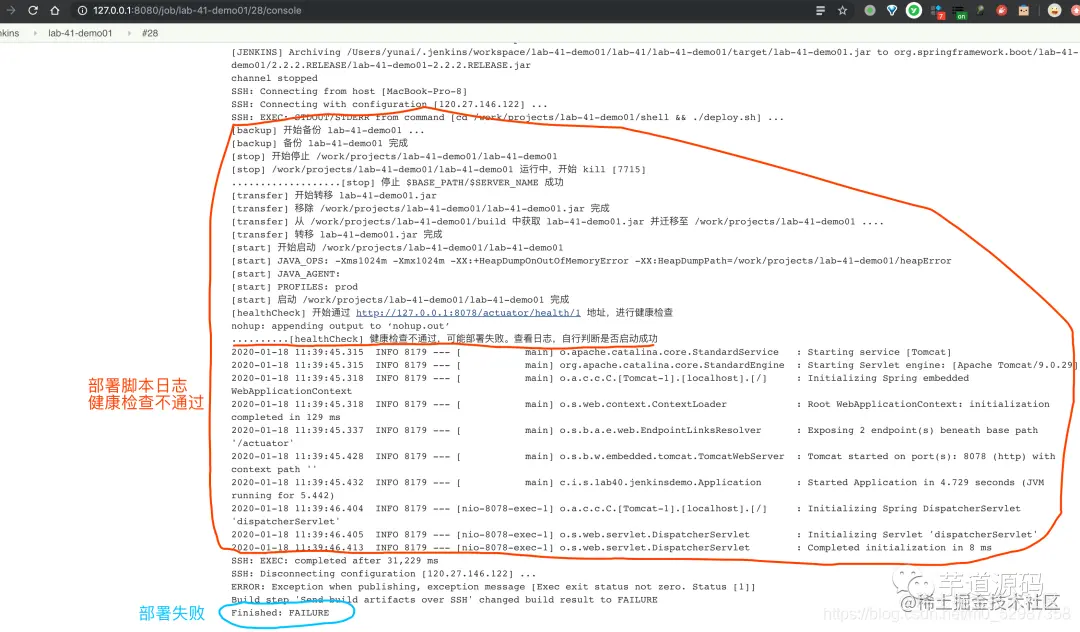Image resolution: width=1080 pixels, height=632 pixels.
Task: Click the forward navigation arrow
Action: click(x=10, y=10)
